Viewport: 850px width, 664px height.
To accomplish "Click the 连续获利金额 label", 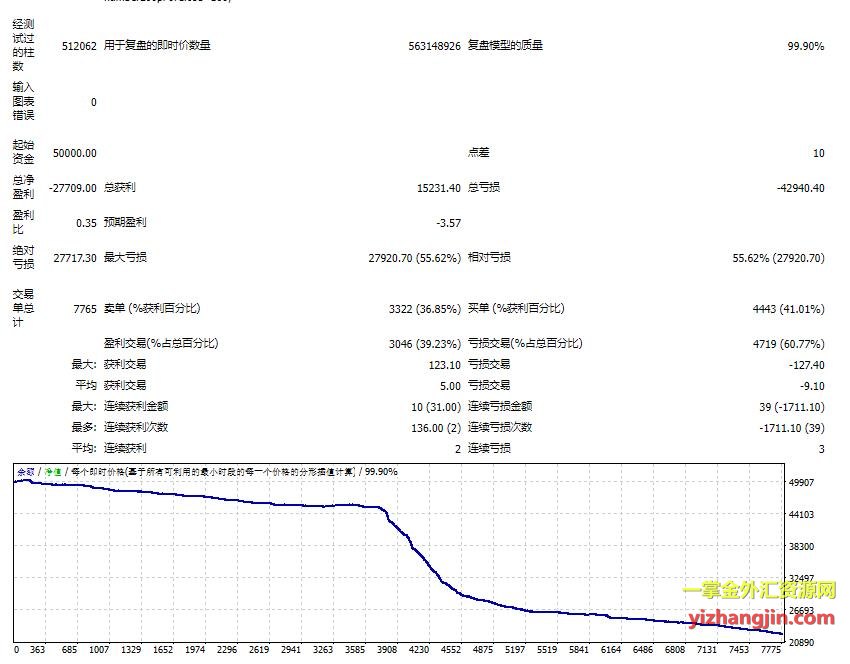I will pos(136,407).
